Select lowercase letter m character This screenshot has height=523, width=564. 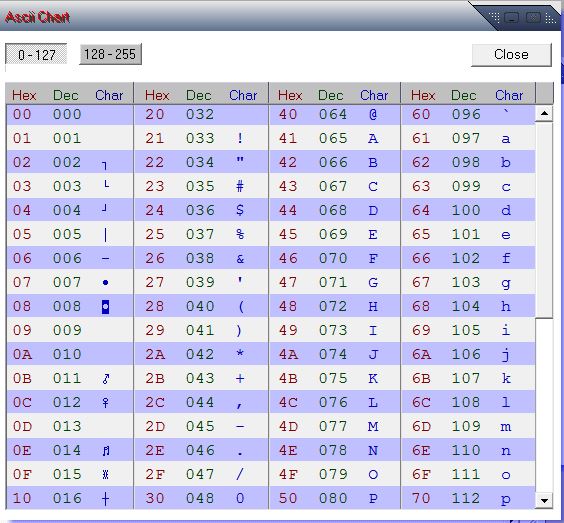pos(506,427)
